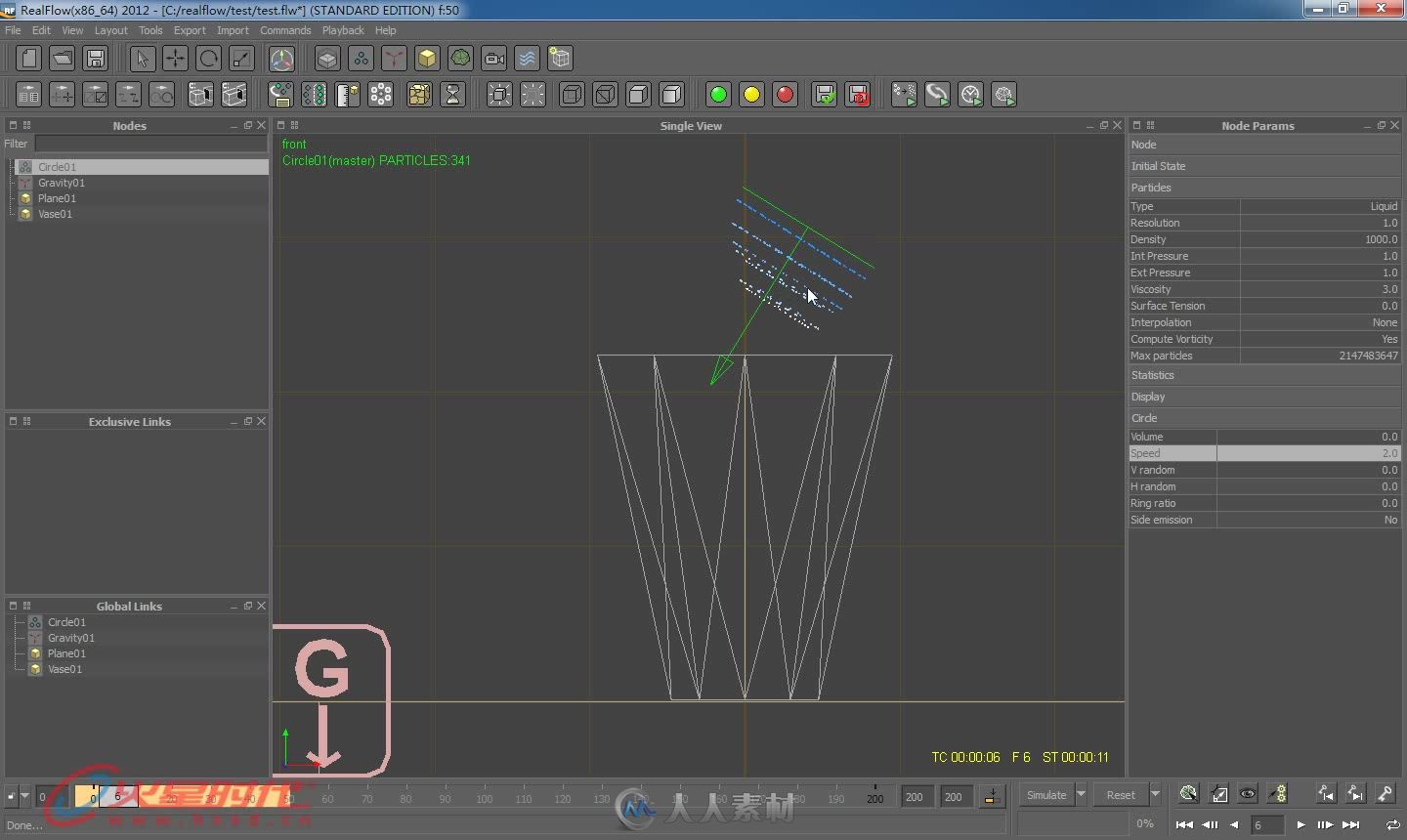
Task: Activate the Move tool
Action: click(175, 59)
